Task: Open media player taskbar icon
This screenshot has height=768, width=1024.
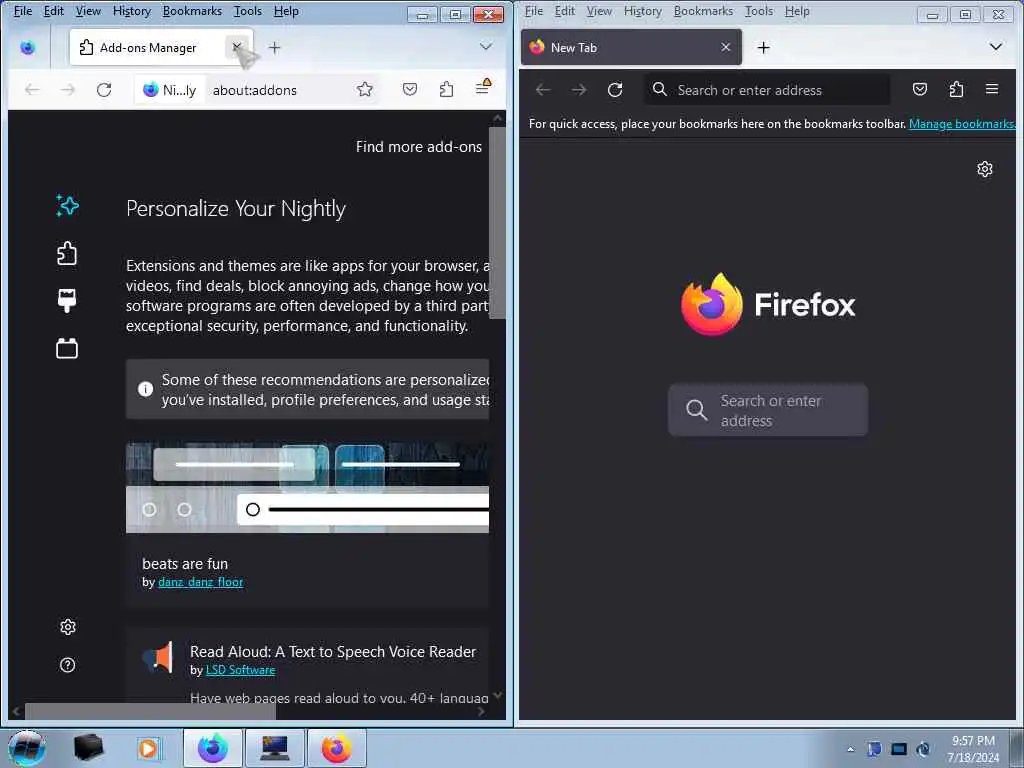Action: [148, 748]
